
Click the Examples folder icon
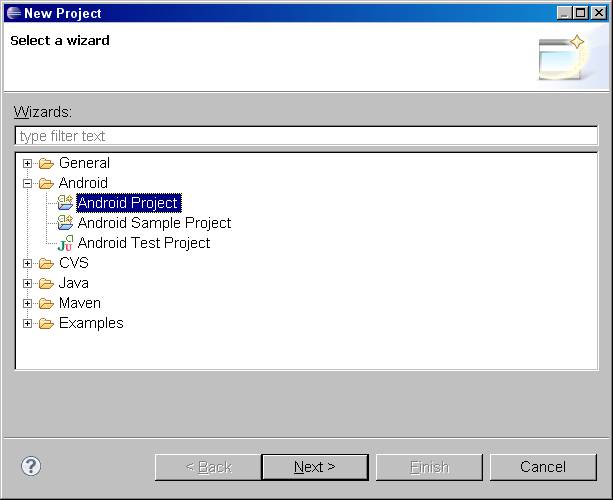tap(46, 323)
